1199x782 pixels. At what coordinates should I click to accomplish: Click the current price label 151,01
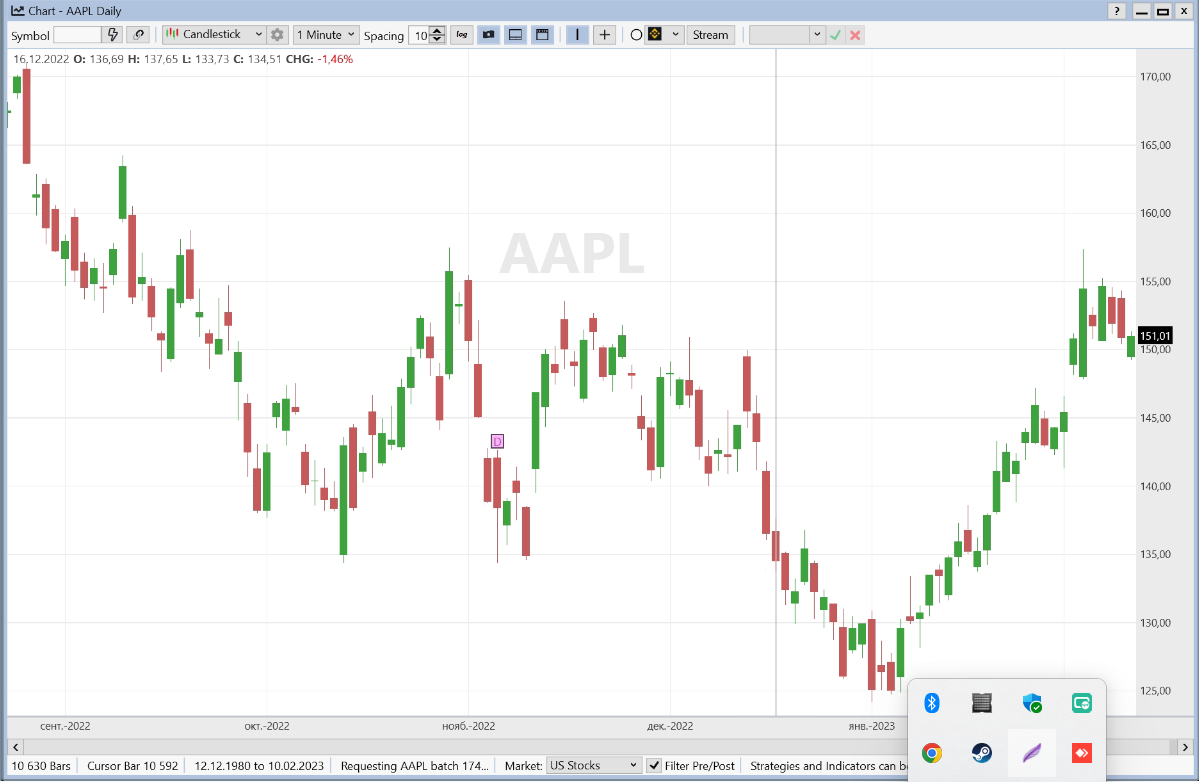pyautogui.click(x=1155, y=336)
